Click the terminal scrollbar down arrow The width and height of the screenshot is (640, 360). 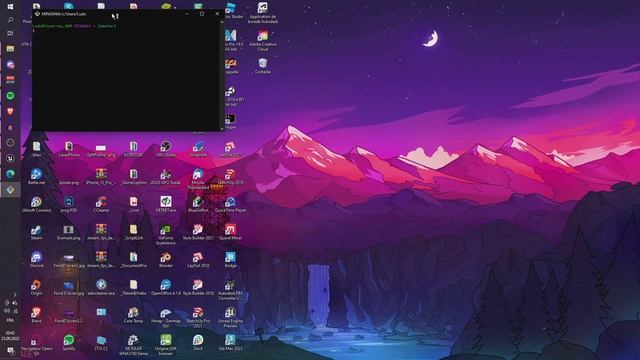tap(222, 129)
